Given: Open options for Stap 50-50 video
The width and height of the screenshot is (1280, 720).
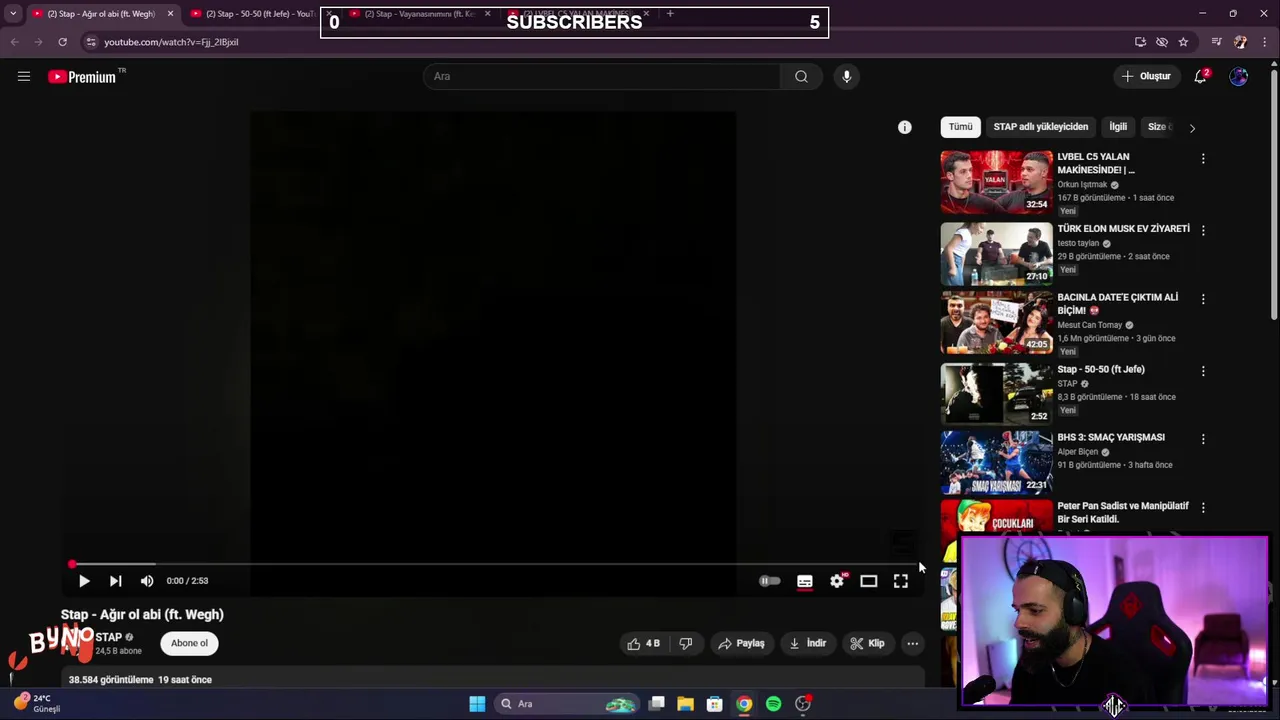Looking at the screenshot, I should (1203, 371).
